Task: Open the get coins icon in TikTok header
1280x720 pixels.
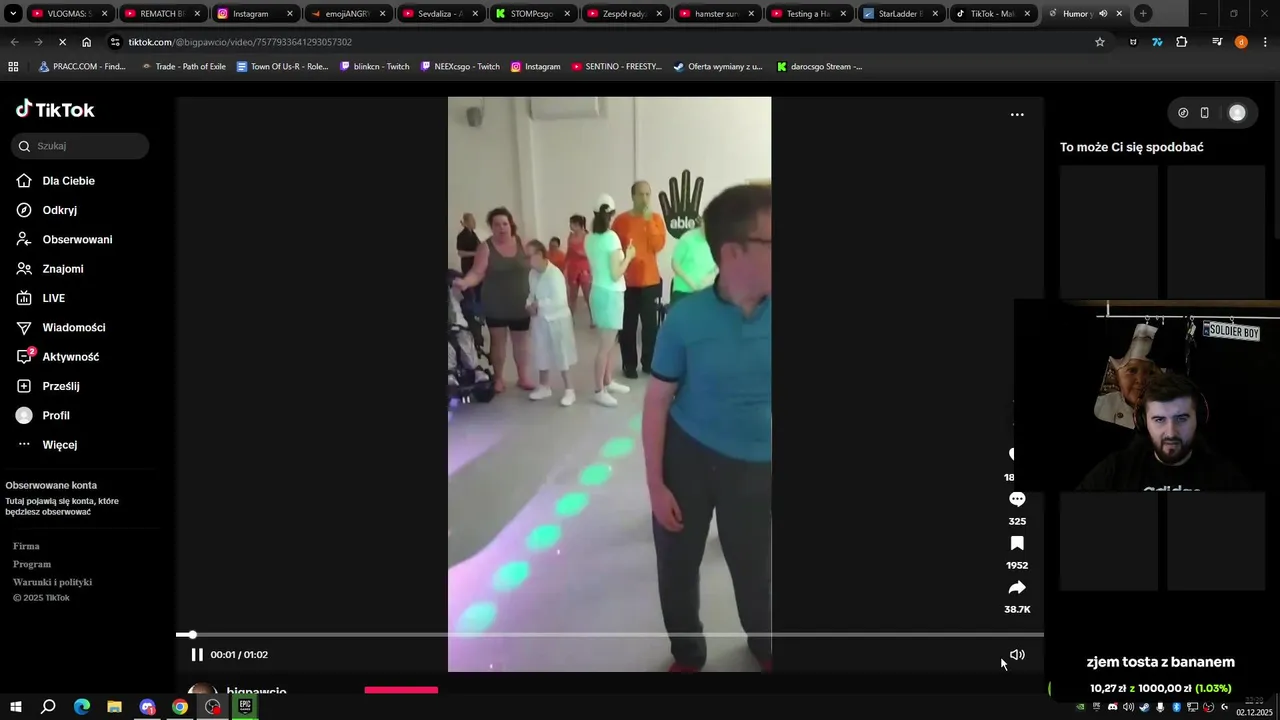Action: (x=1183, y=113)
